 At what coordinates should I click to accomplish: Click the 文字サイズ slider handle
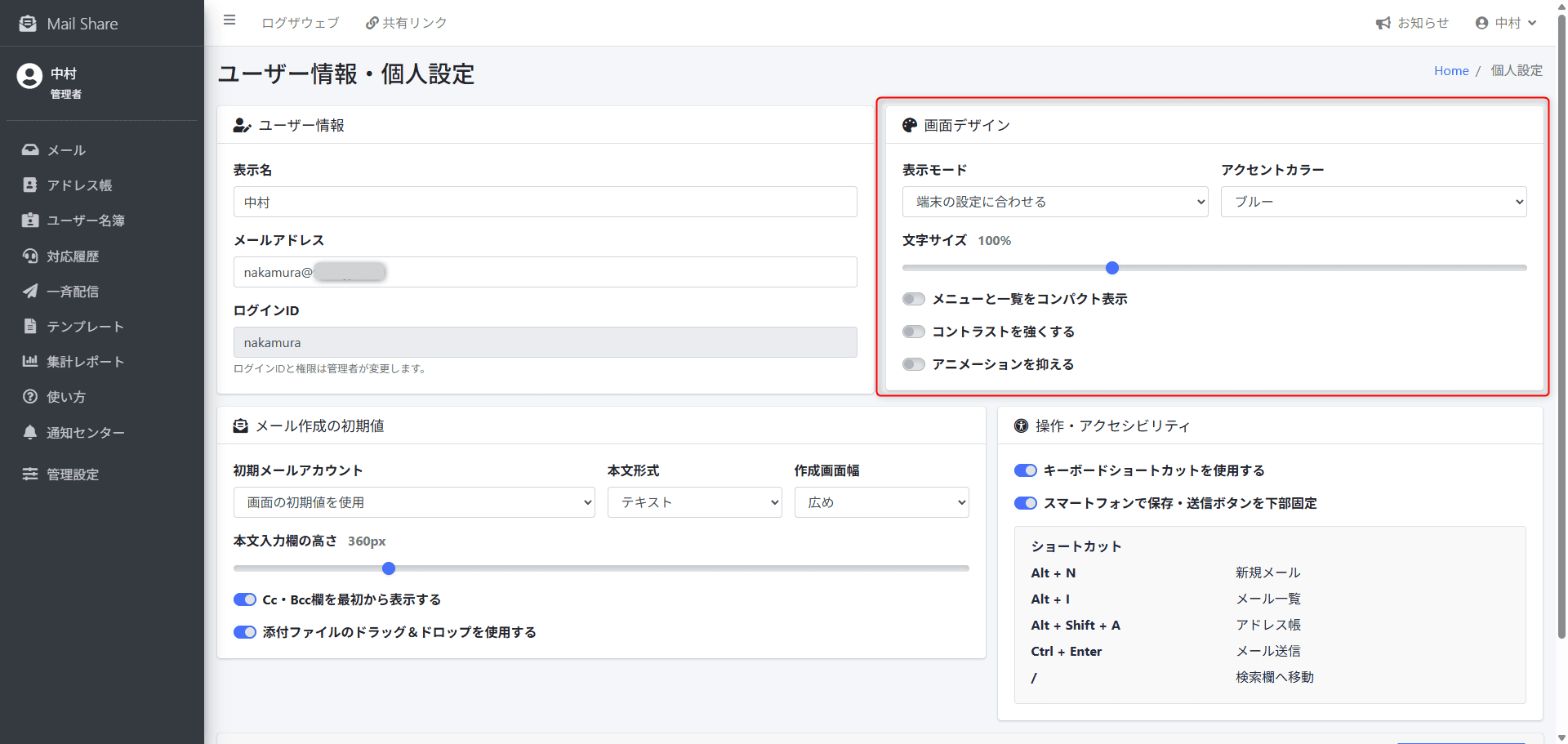[1112, 268]
